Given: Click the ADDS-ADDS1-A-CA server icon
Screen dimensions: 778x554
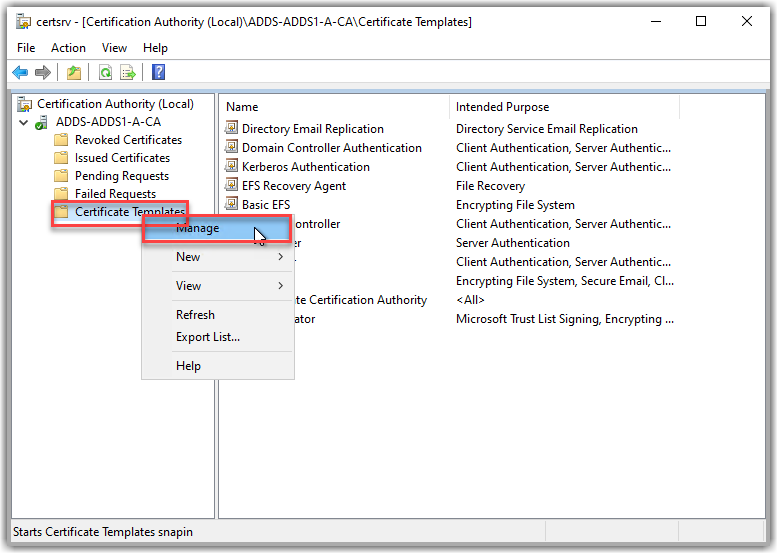Looking at the screenshot, I should coord(42,122).
